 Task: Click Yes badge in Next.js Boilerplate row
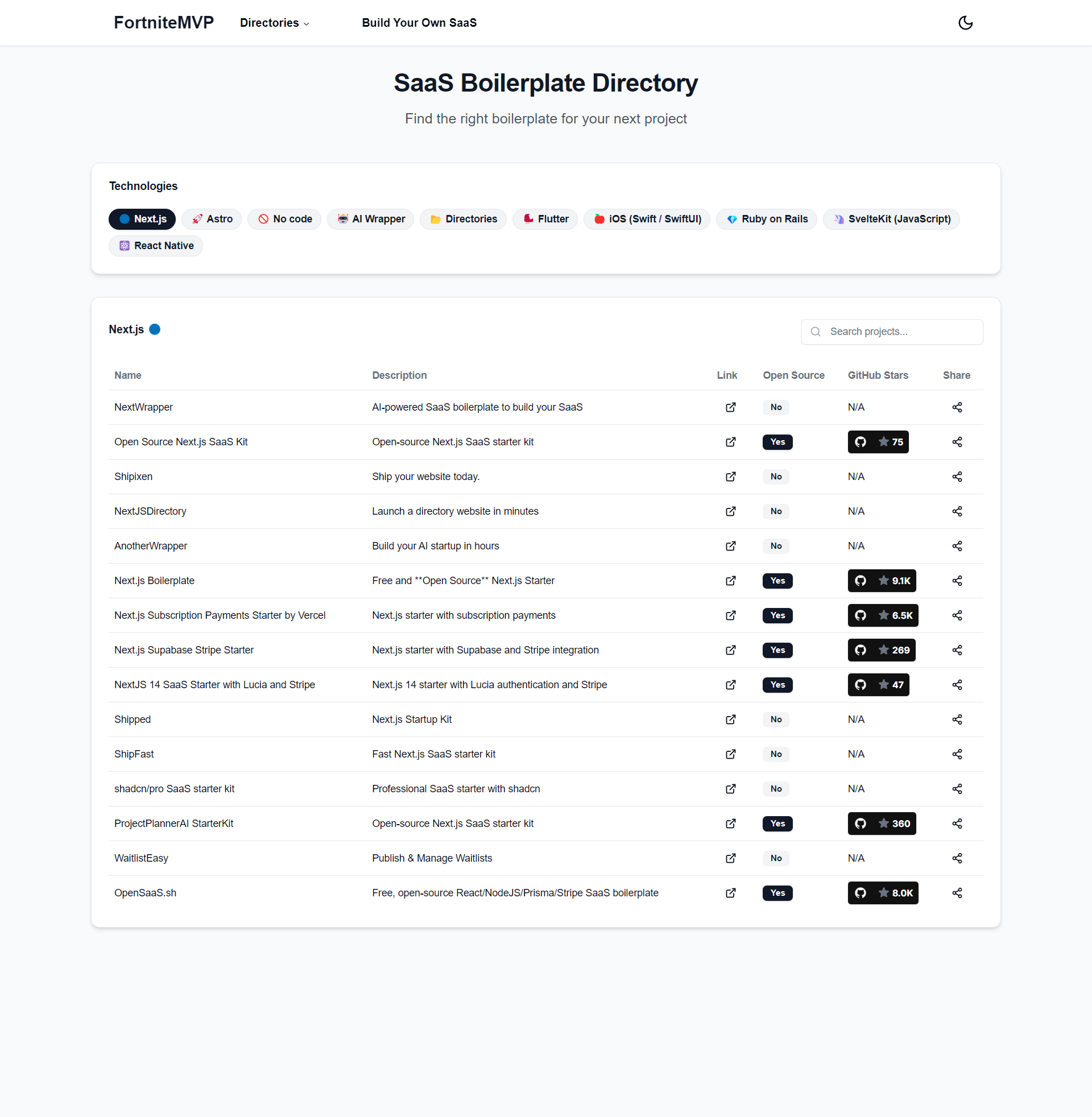coord(777,581)
